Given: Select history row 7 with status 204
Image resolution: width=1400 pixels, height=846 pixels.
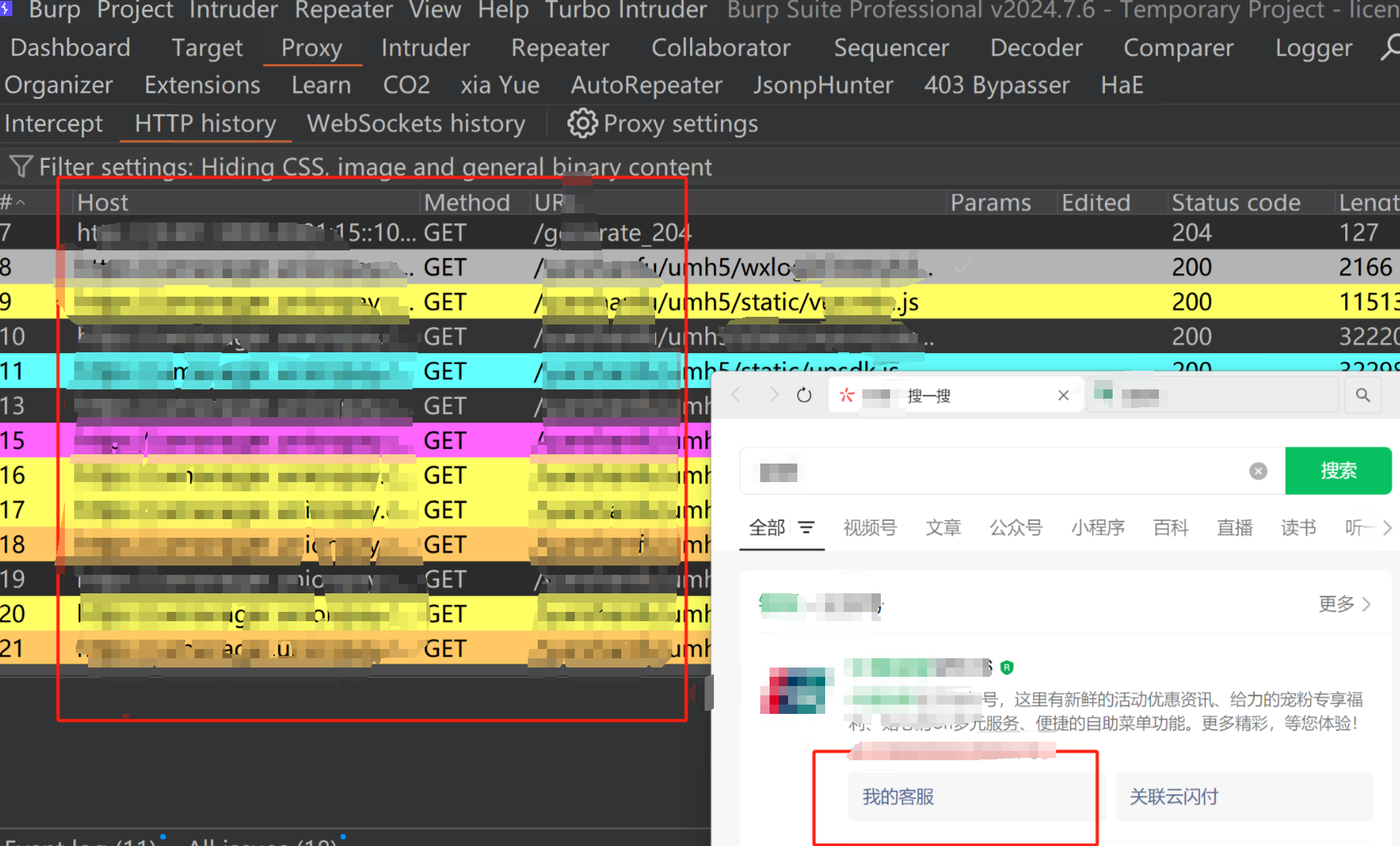Looking at the screenshot, I should [x=700, y=233].
